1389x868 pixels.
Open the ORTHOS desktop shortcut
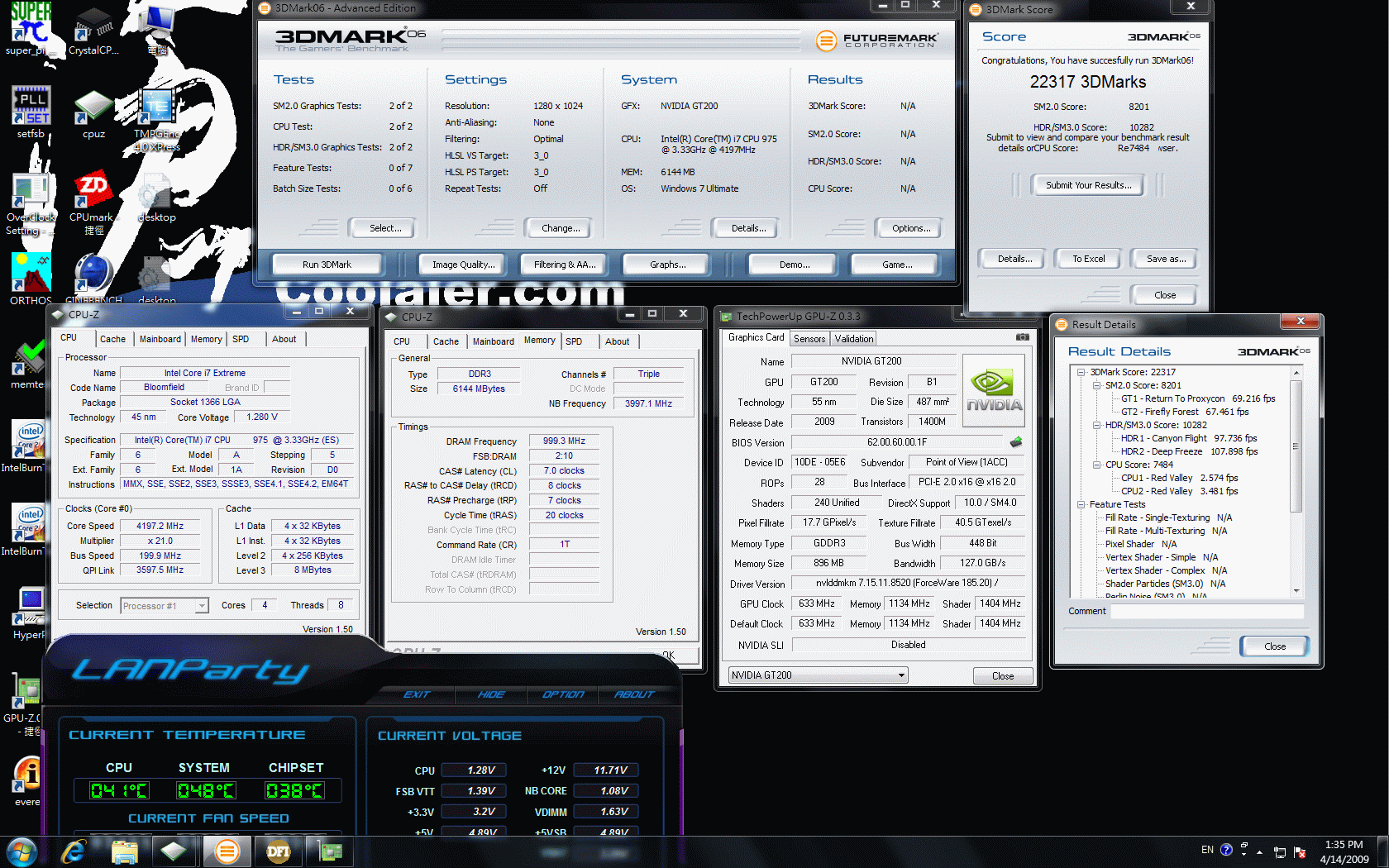pyautogui.click(x=31, y=279)
